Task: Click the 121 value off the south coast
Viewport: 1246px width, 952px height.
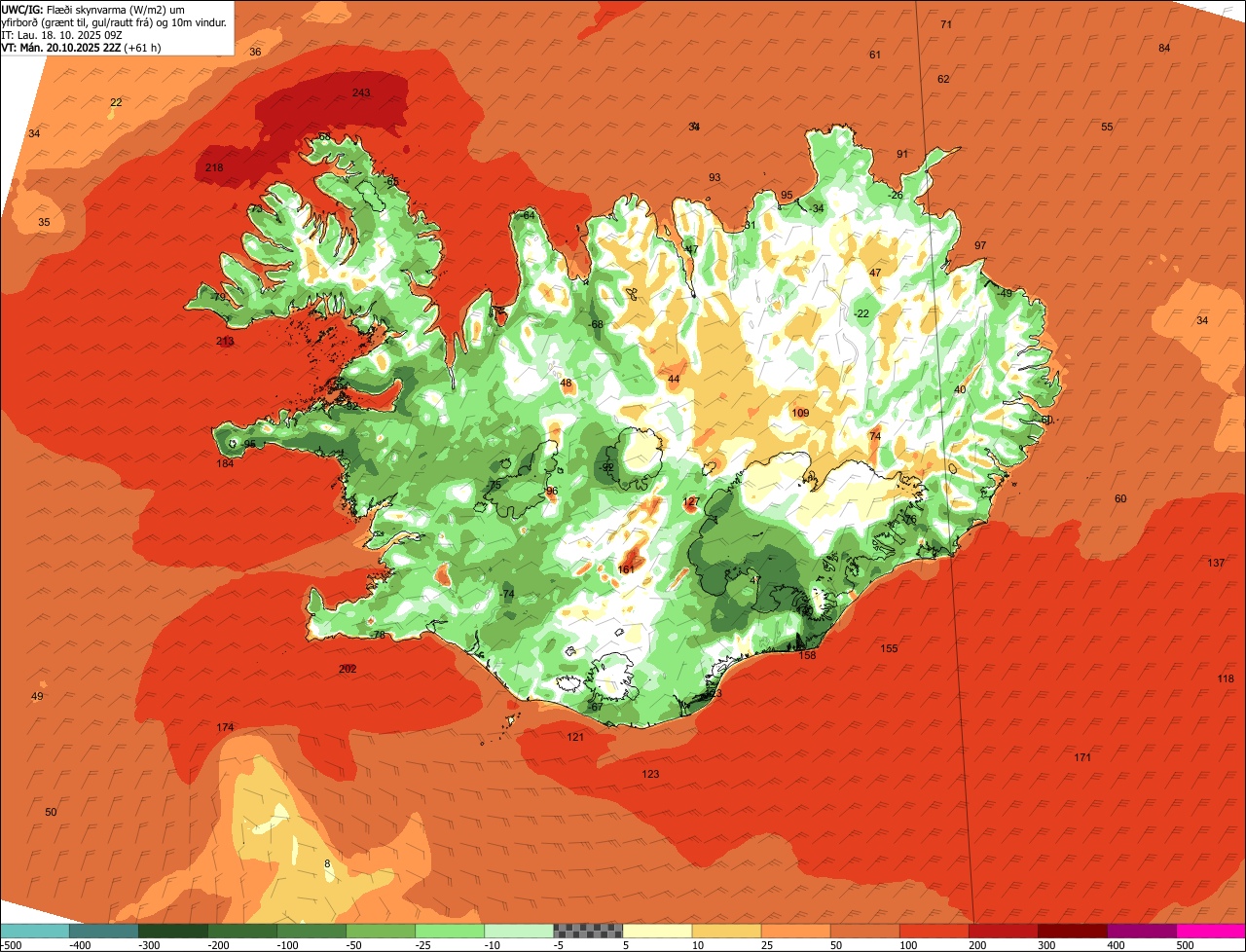Action: pyautogui.click(x=575, y=737)
